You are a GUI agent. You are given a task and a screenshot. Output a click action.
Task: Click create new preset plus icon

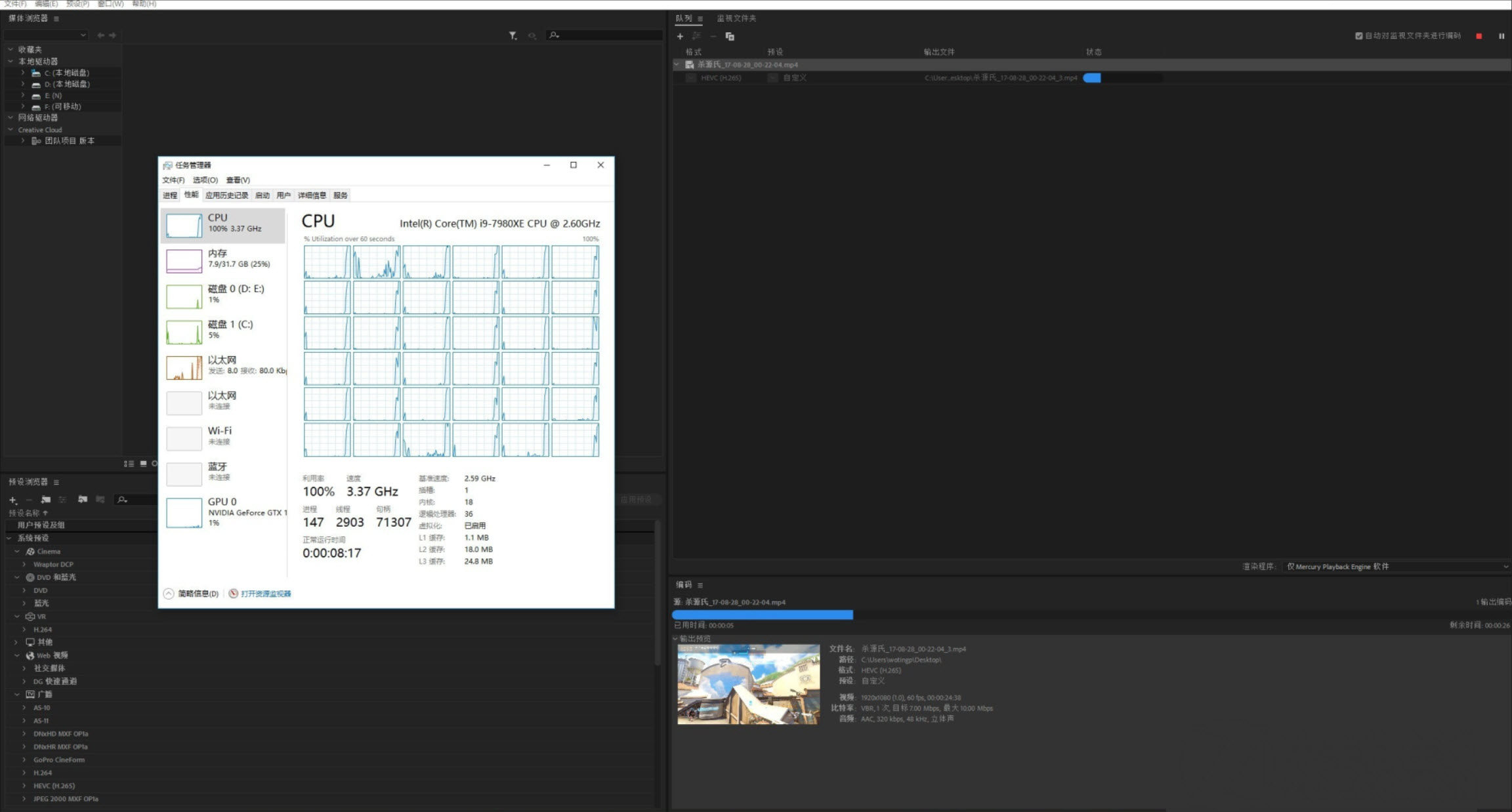(x=12, y=500)
